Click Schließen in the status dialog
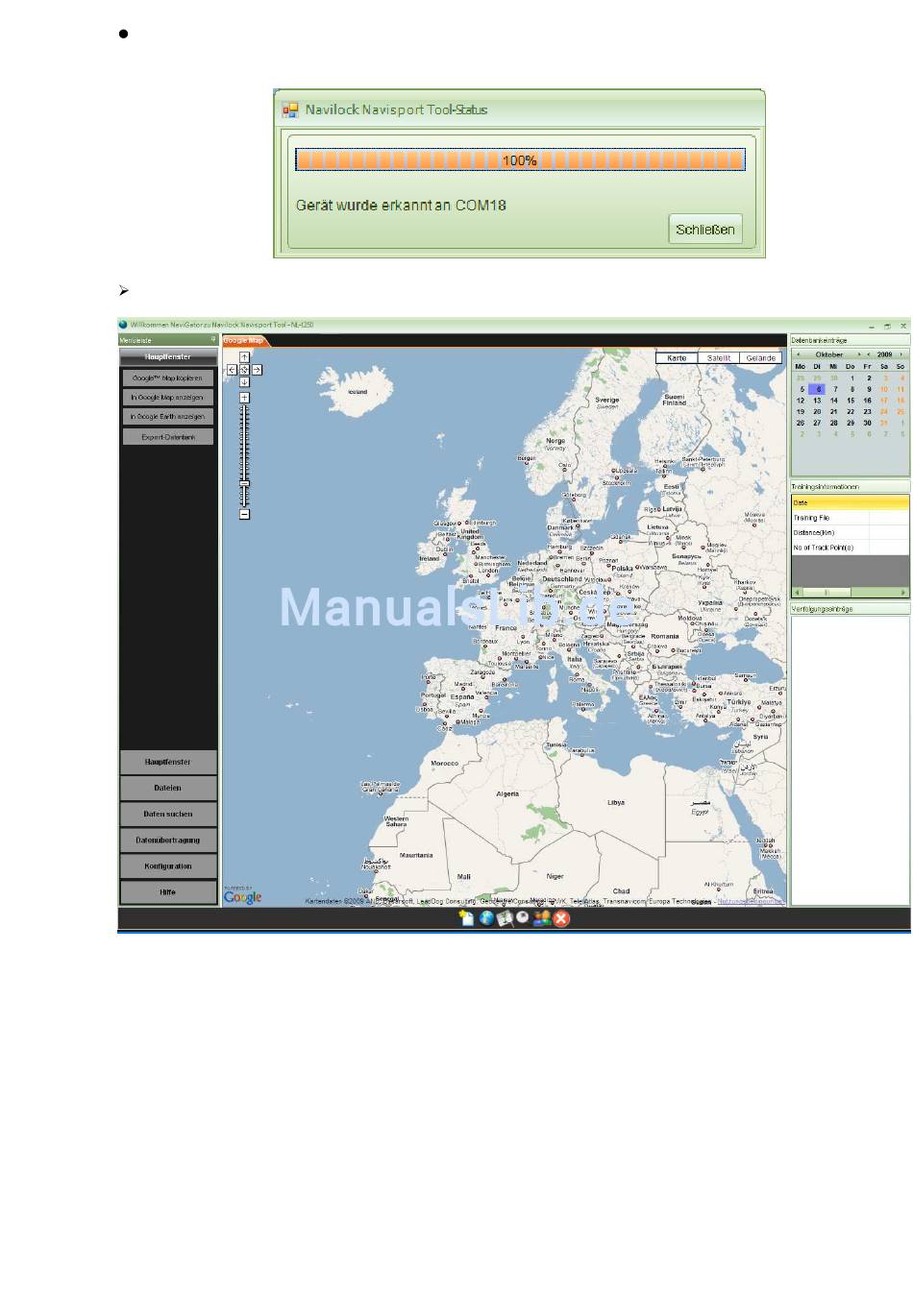This screenshot has width=913, height=1316. (x=705, y=229)
